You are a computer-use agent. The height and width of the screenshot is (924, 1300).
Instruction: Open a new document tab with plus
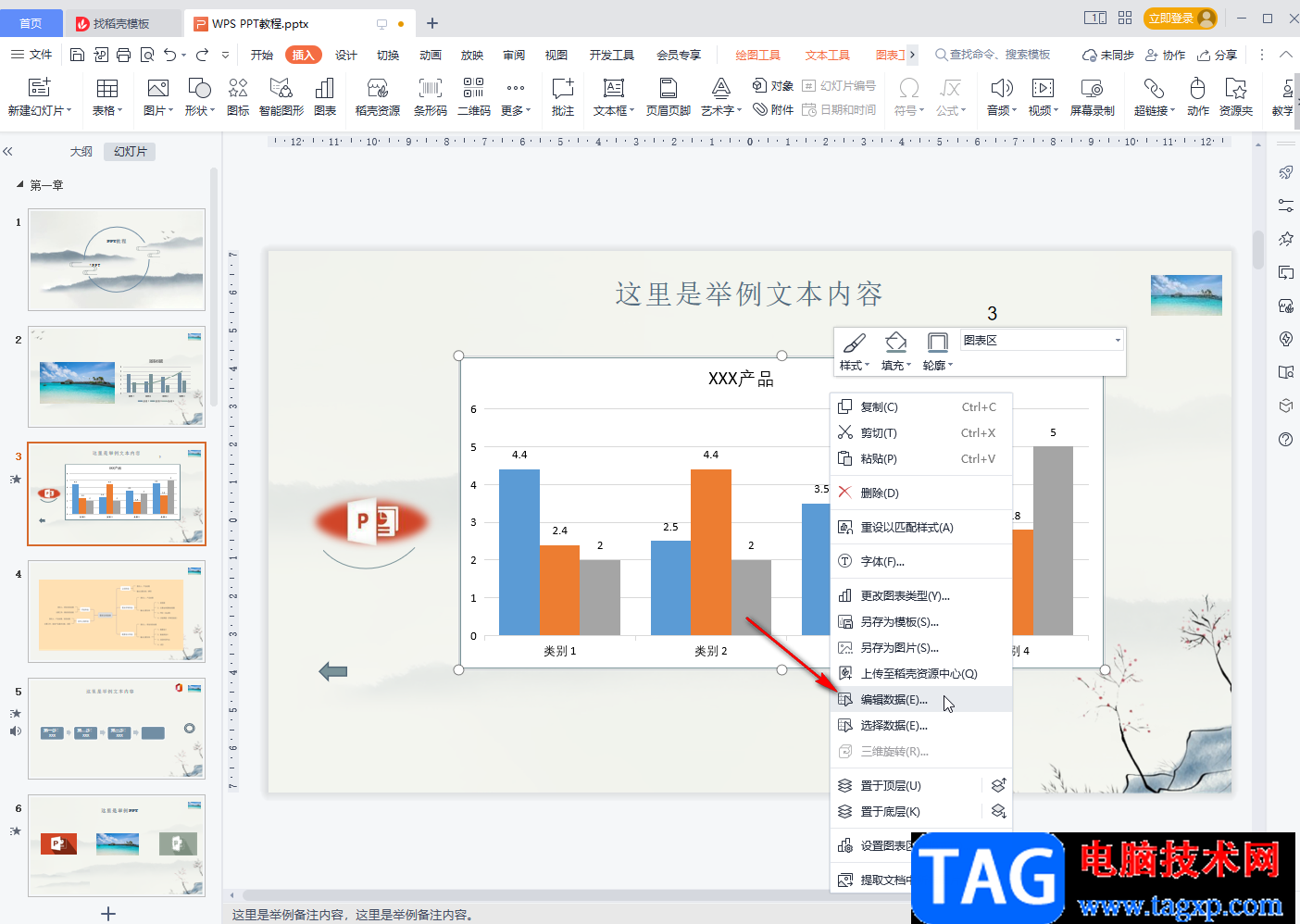431,23
